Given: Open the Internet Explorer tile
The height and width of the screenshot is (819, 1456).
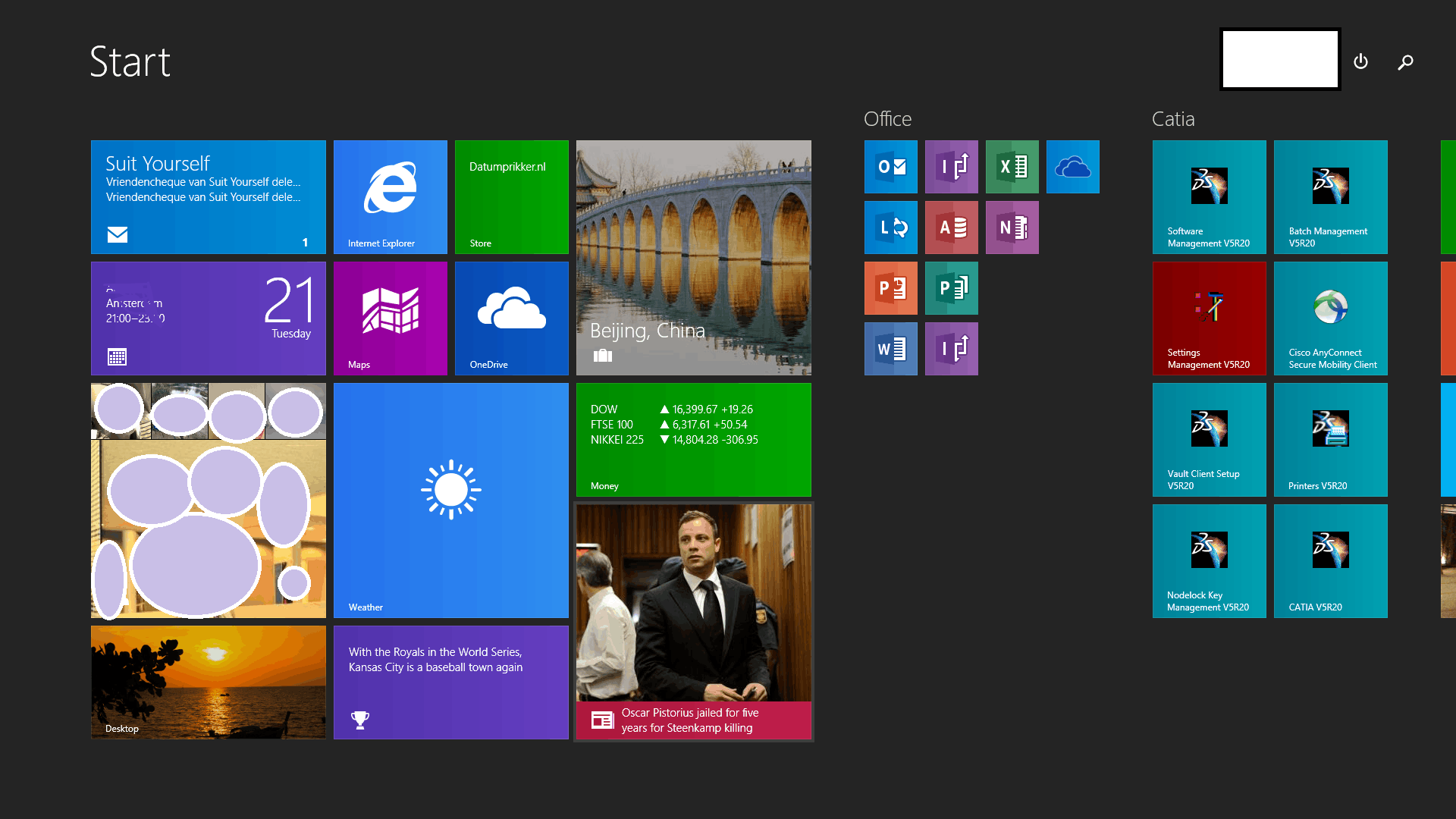Looking at the screenshot, I should point(390,196).
